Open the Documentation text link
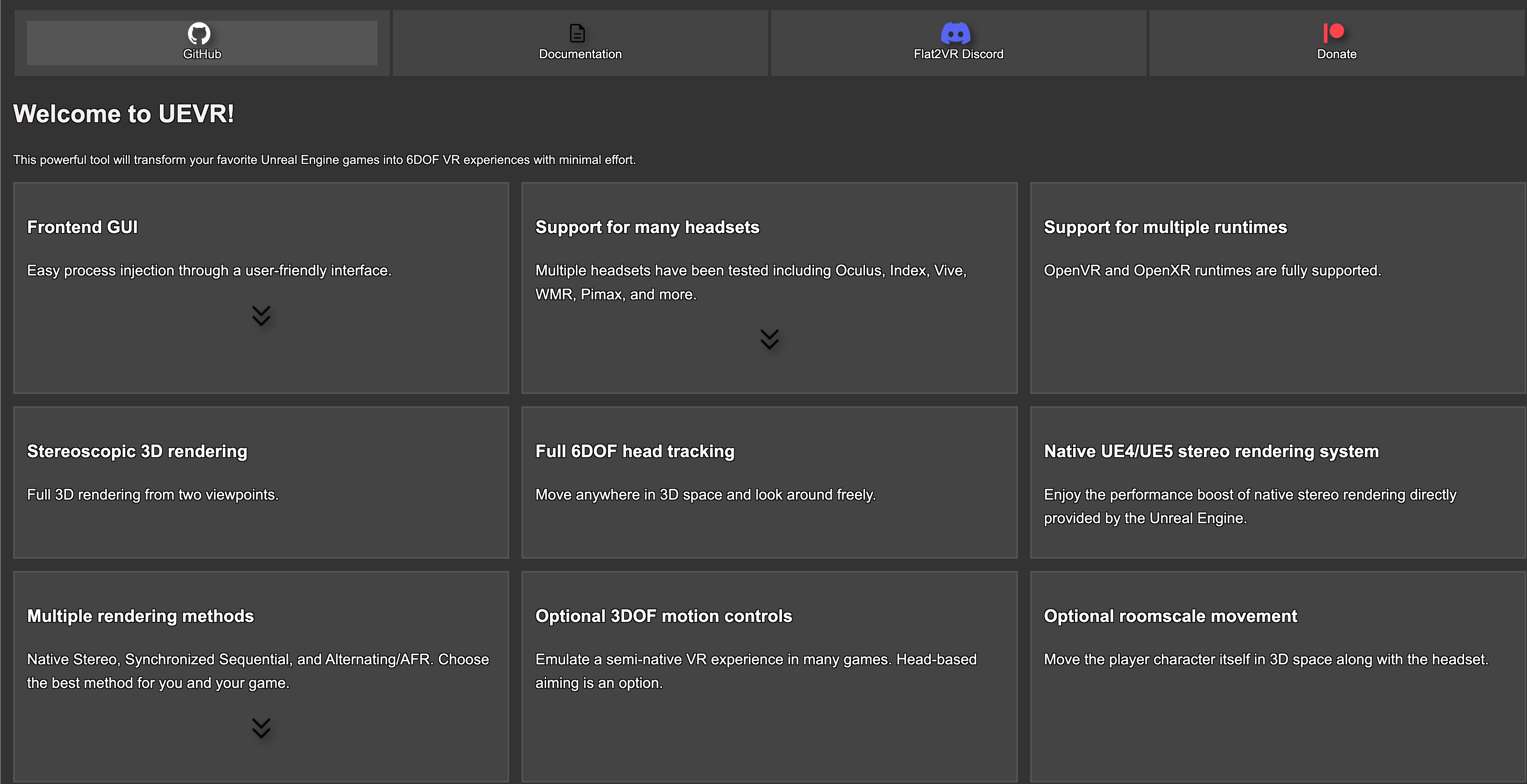Image resolution: width=1527 pixels, height=784 pixels. pyautogui.click(x=580, y=54)
